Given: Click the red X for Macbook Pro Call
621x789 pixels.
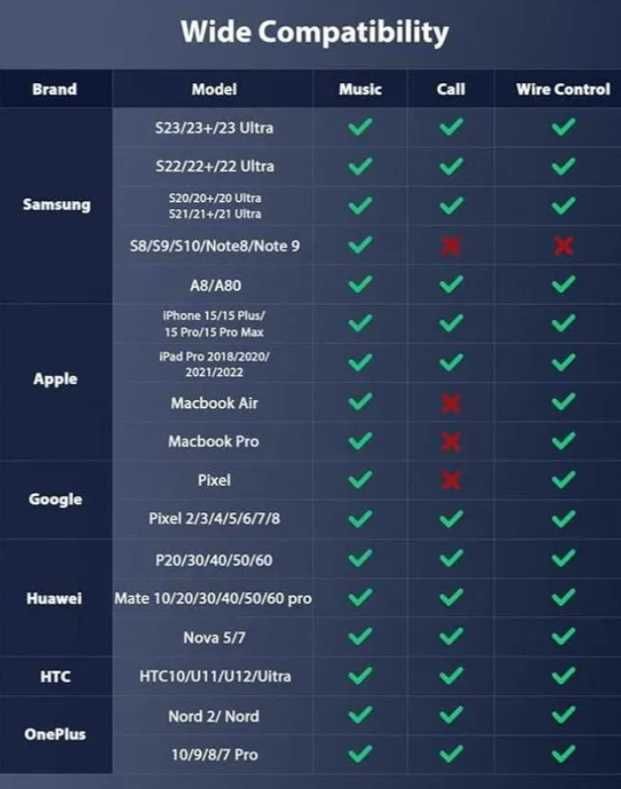Looking at the screenshot, I should pos(451,442).
